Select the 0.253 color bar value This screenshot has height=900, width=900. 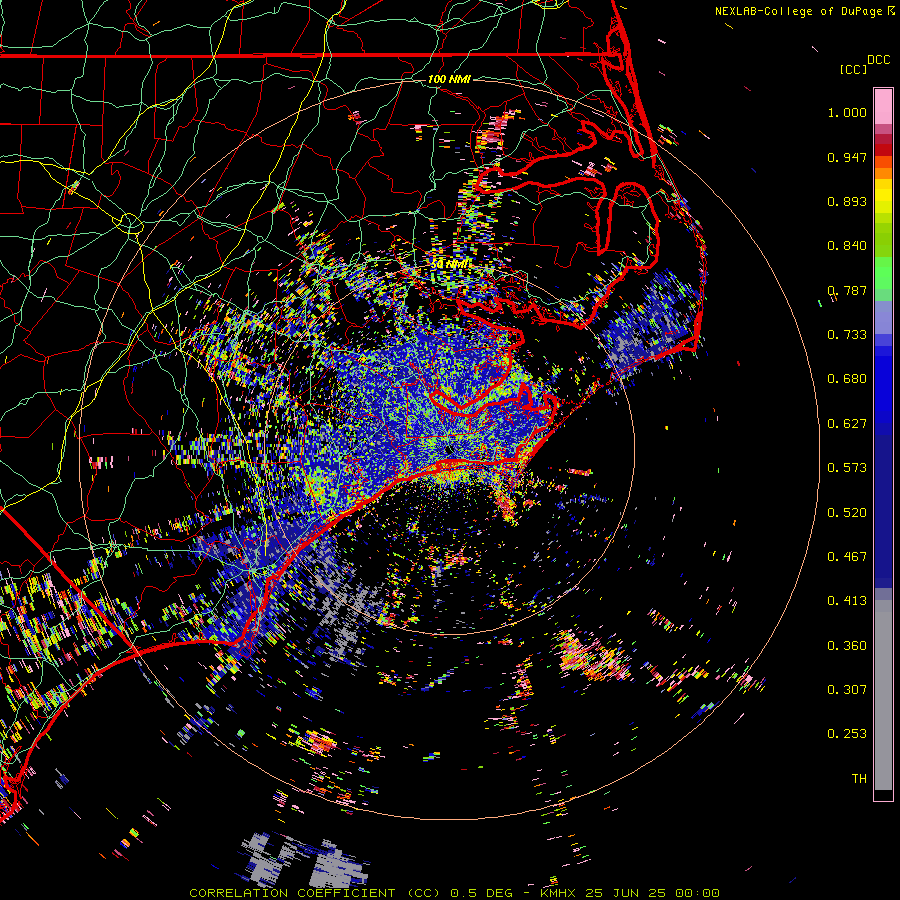[847, 734]
